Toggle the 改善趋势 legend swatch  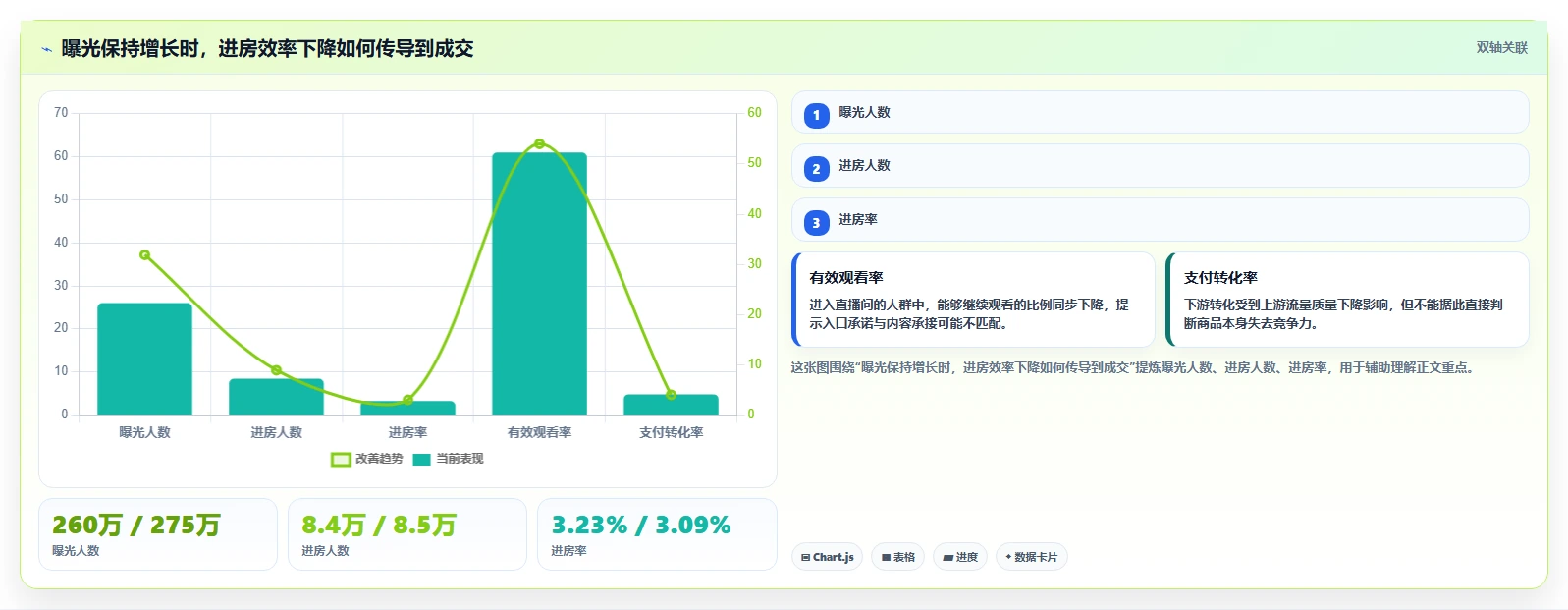pos(341,459)
